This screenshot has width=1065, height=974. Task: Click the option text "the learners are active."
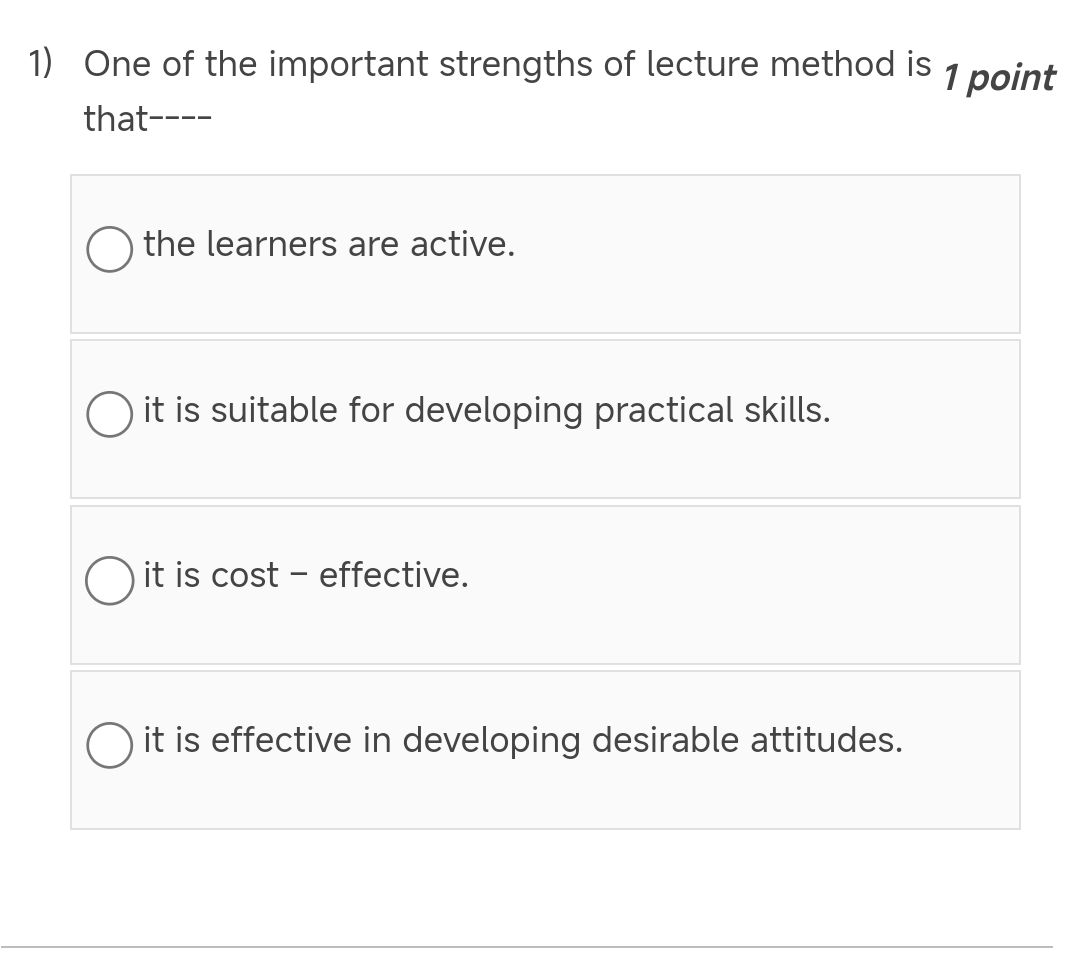tap(330, 244)
